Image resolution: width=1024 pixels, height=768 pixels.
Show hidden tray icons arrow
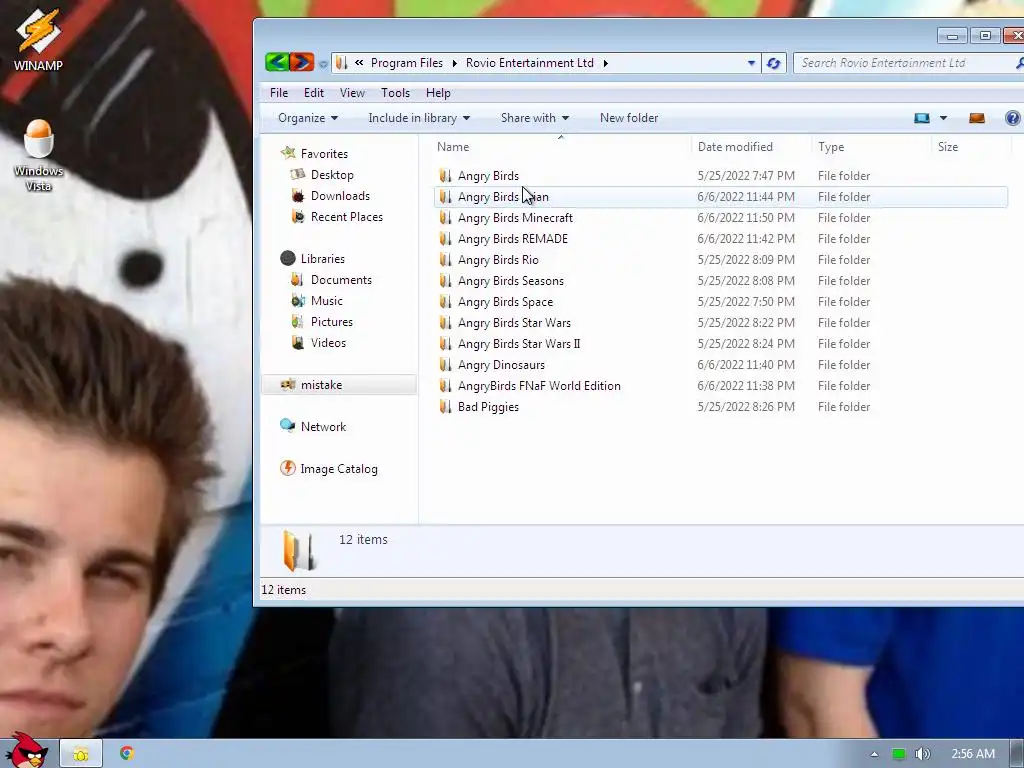874,754
